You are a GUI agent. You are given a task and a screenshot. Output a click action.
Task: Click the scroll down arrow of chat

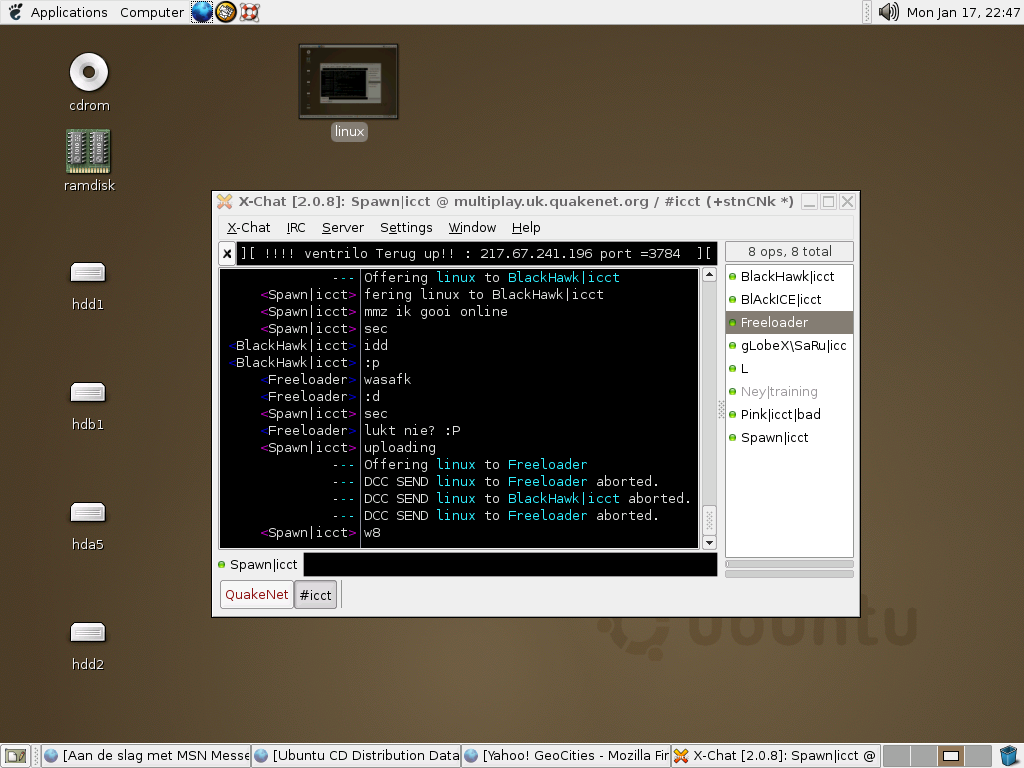tap(709, 543)
